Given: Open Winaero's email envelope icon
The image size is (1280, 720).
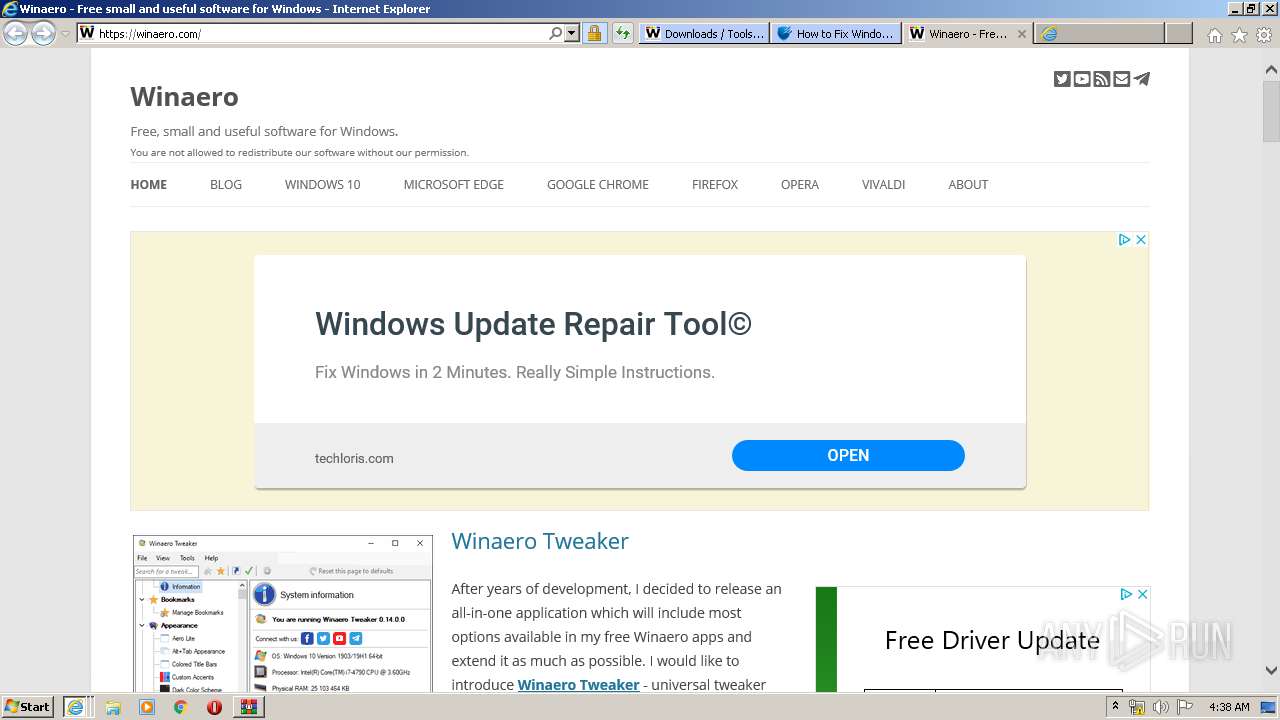Looking at the screenshot, I should pos(1122,79).
